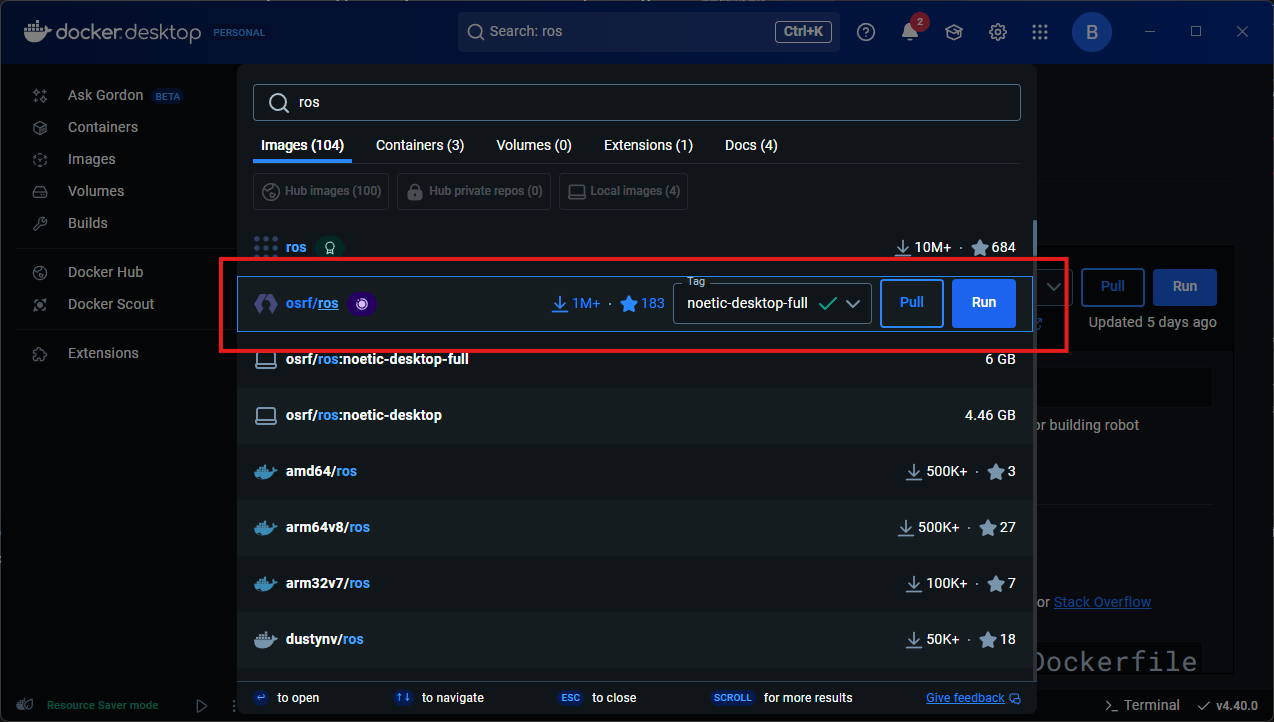Click the whale icon beside dustynv/ros

point(265,640)
